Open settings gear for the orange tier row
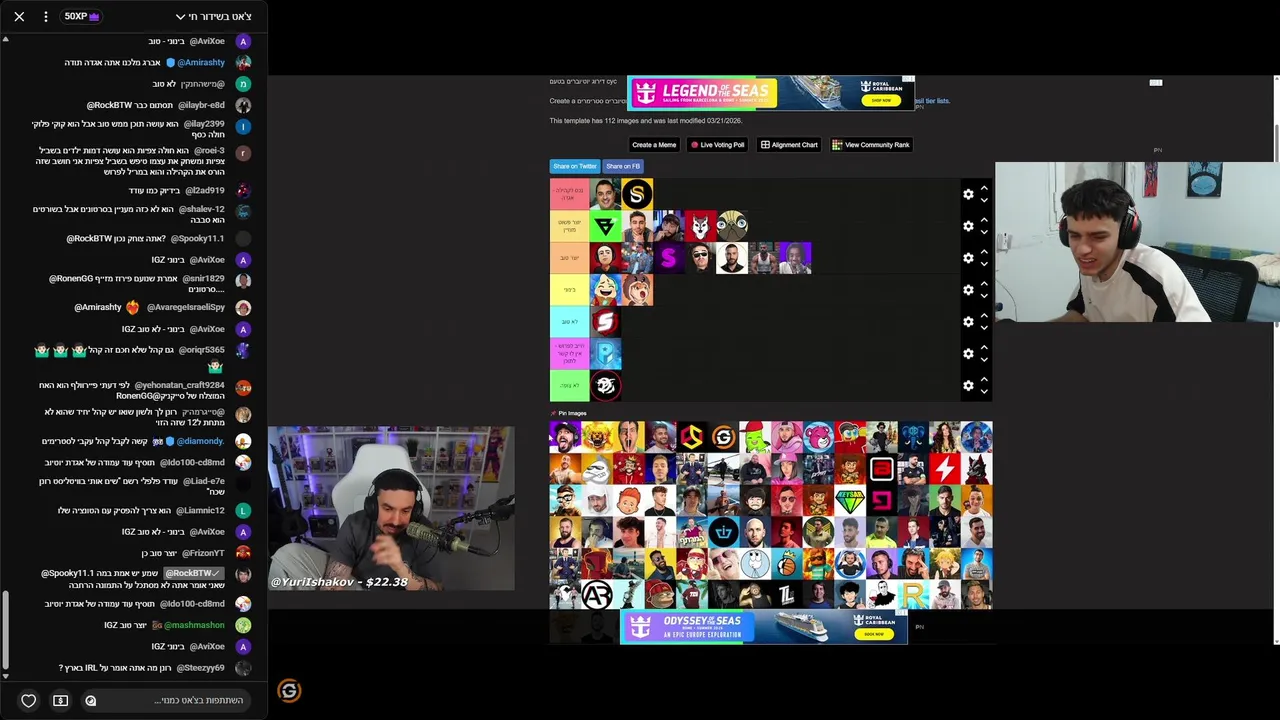 (x=968, y=258)
